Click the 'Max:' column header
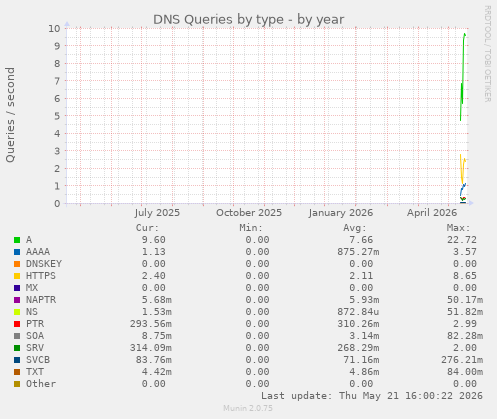 coord(458,228)
